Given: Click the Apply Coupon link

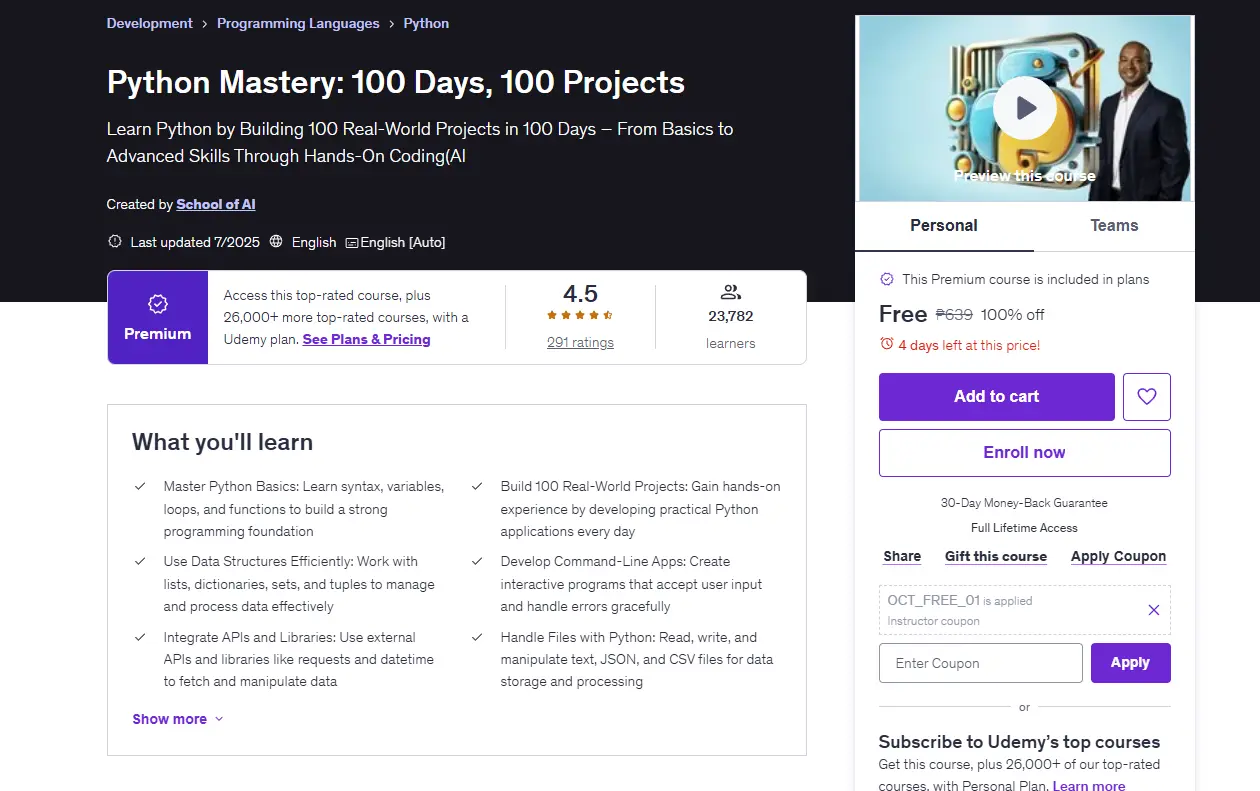Looking at the screenshot, I should 1118,556.
